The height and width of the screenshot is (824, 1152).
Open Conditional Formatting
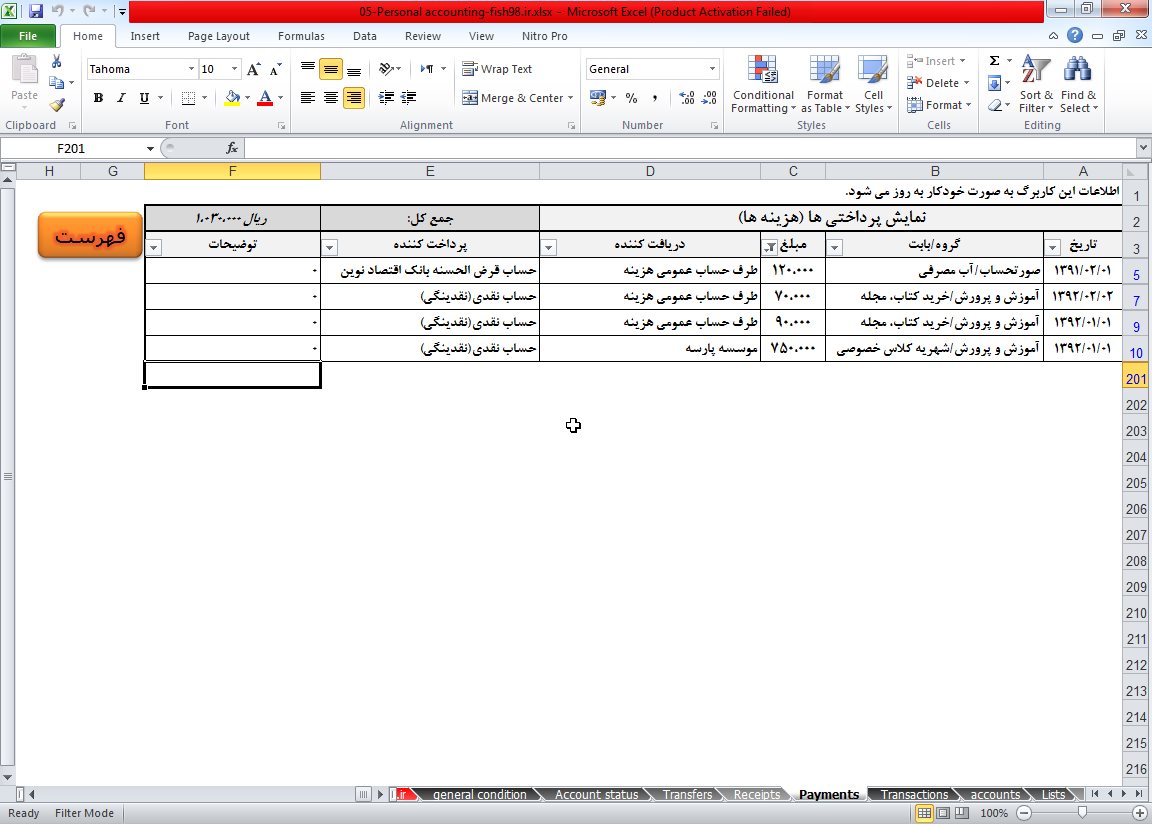[763, 84]
